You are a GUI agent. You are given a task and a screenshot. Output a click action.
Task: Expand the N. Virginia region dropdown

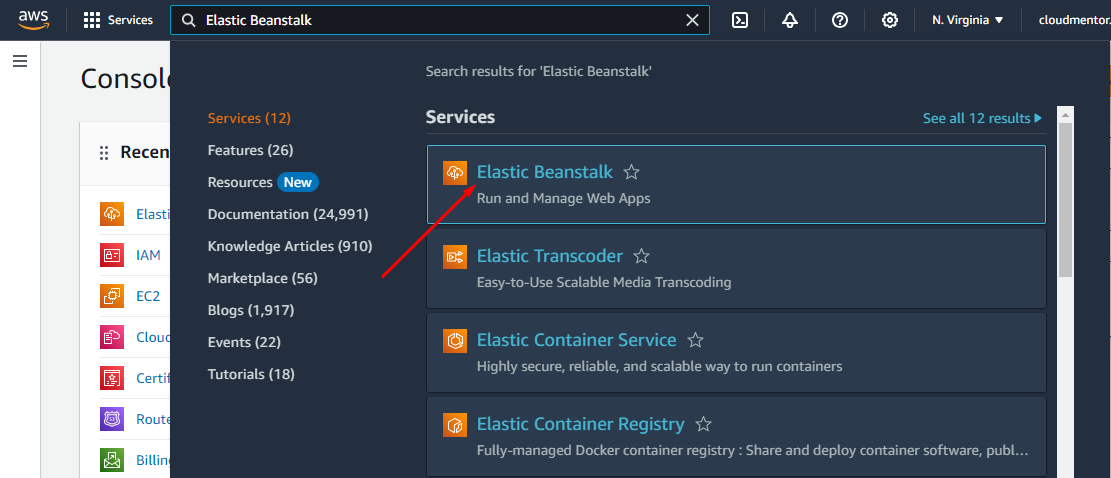click(x=967, y=20)
